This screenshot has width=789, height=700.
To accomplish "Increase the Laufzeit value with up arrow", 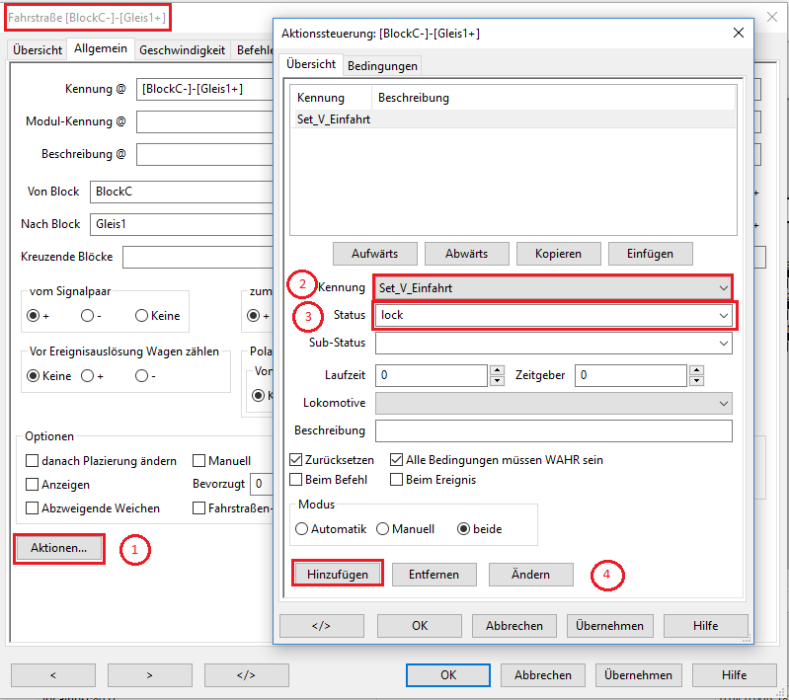I will [x=497, y=370].
